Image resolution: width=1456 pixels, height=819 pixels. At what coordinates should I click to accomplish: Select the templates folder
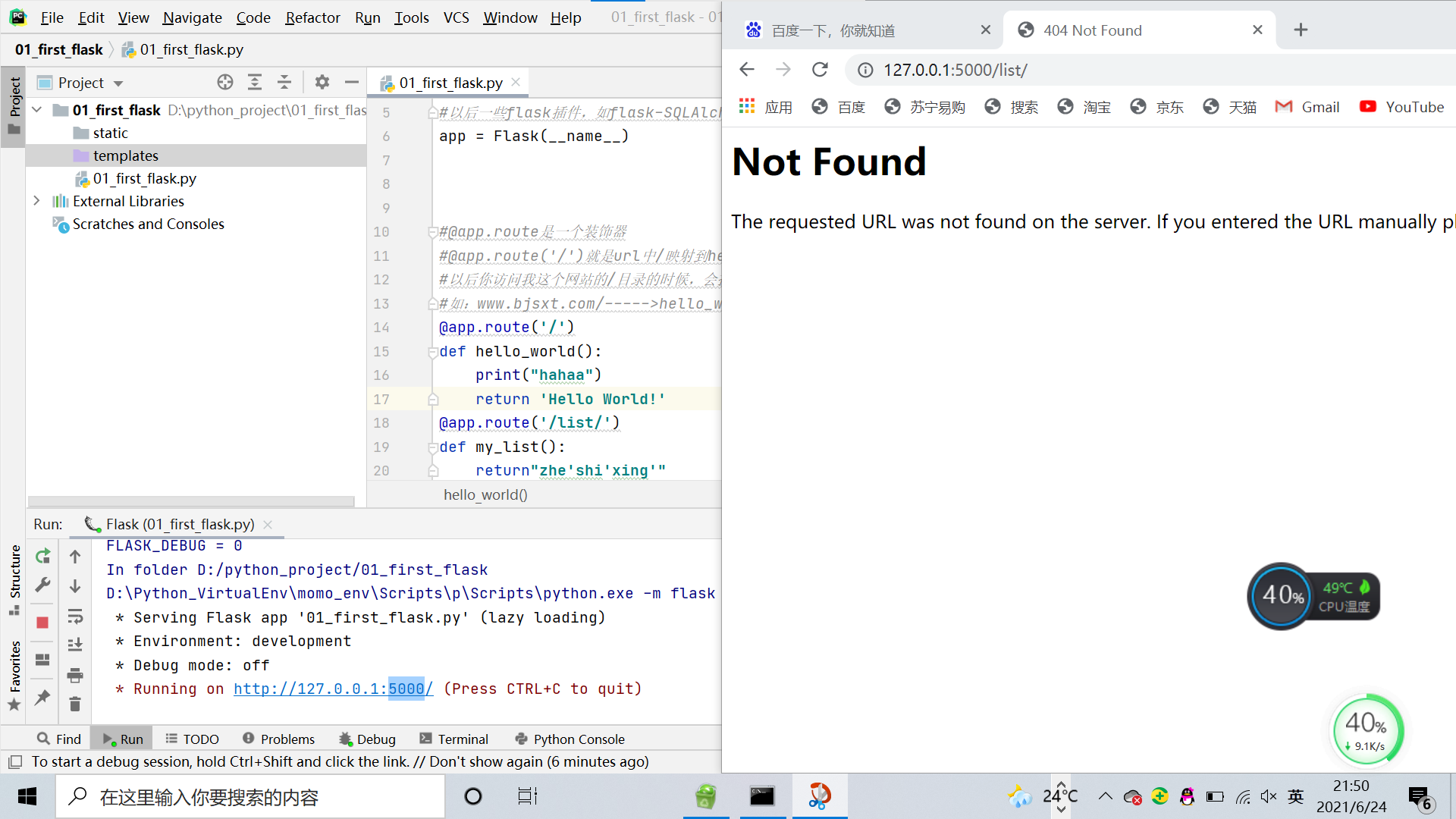[x=196, y=155]
